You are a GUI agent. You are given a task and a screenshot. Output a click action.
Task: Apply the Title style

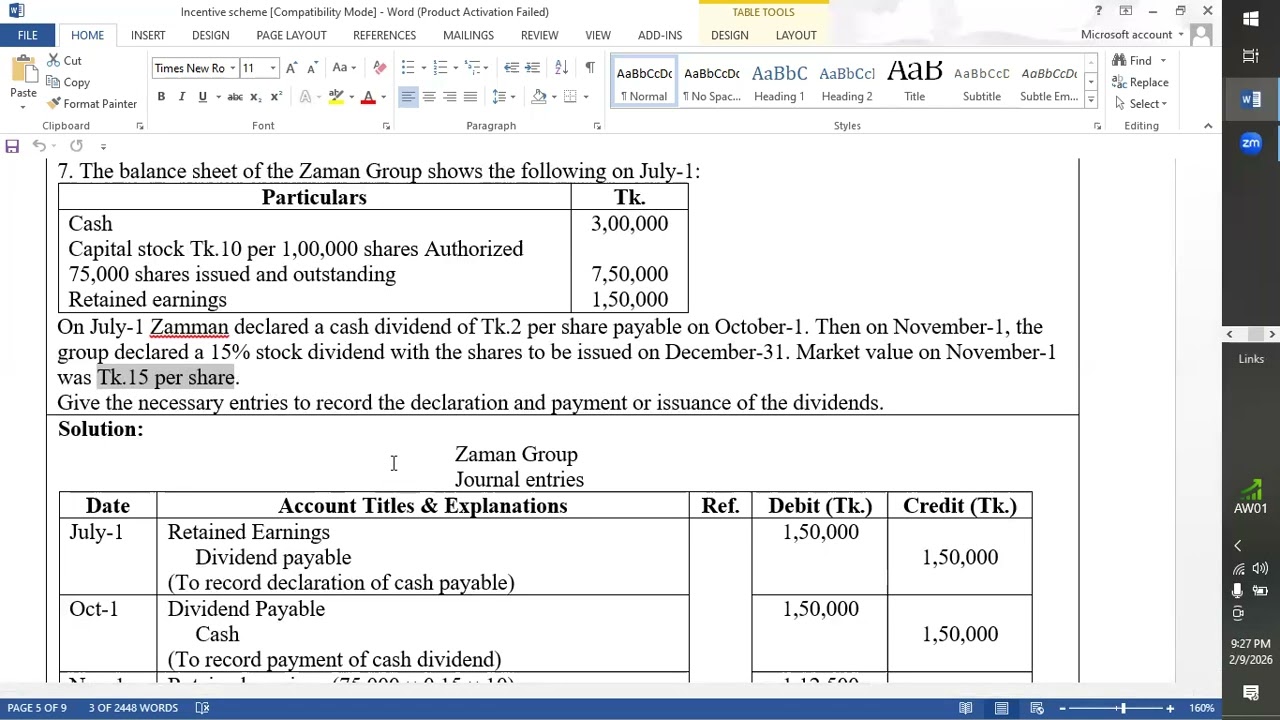pos(914,81)
